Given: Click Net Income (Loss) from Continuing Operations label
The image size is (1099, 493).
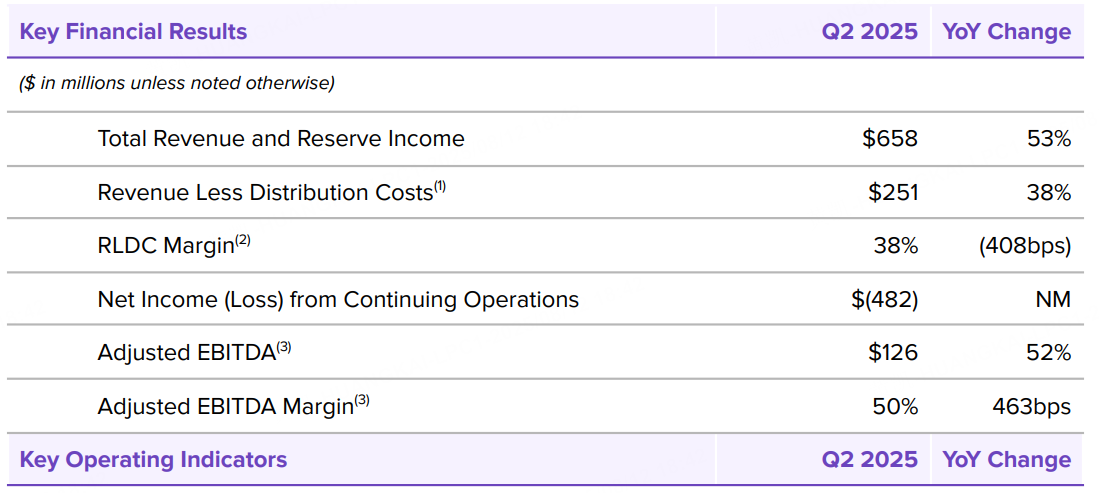Looking at the screenshot, I should click(x=338, y=299).
